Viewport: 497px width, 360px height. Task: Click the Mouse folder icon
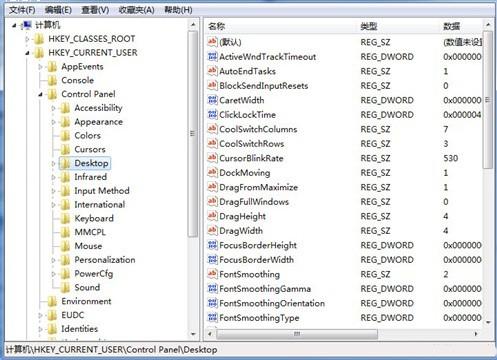pos(66,246)
